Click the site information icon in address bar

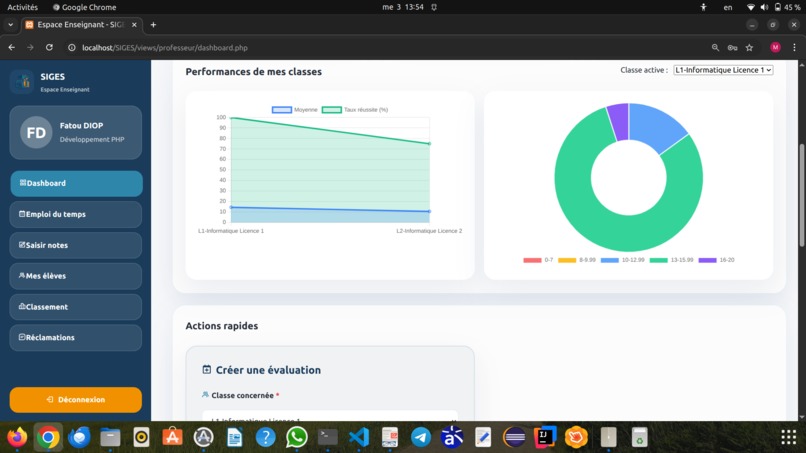tap(71, 47)
